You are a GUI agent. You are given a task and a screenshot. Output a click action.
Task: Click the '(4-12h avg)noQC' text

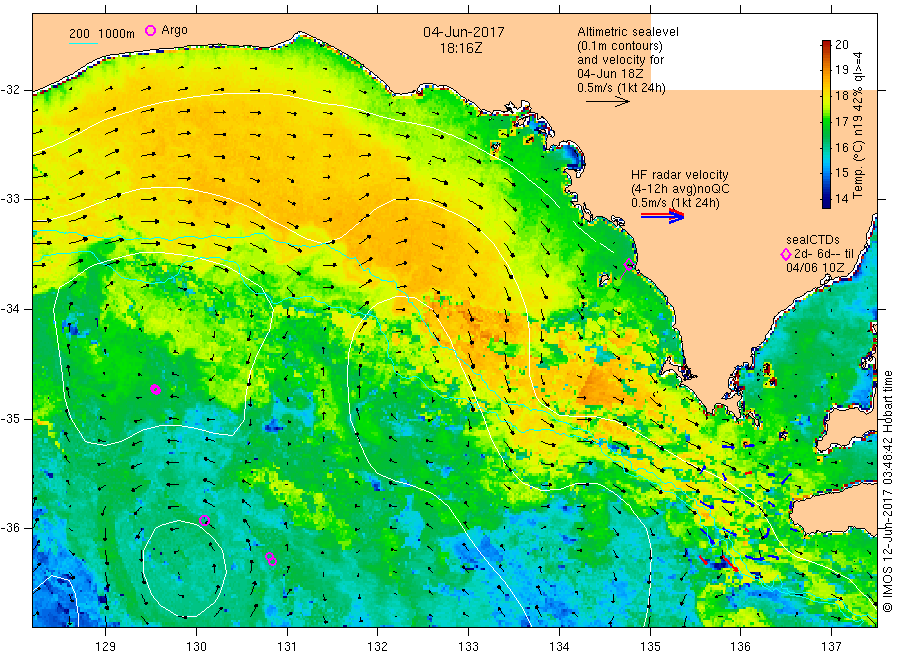(x=680, y=189)
